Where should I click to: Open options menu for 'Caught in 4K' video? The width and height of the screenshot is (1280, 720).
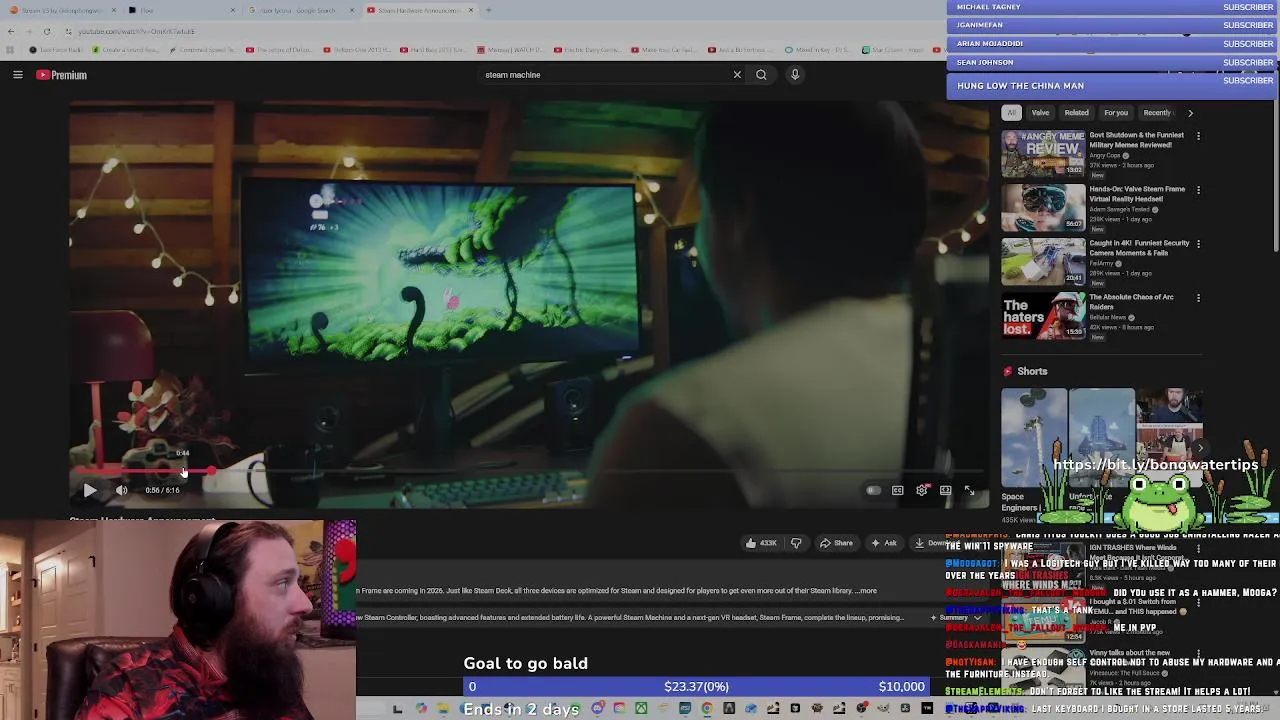(1198, 244)
